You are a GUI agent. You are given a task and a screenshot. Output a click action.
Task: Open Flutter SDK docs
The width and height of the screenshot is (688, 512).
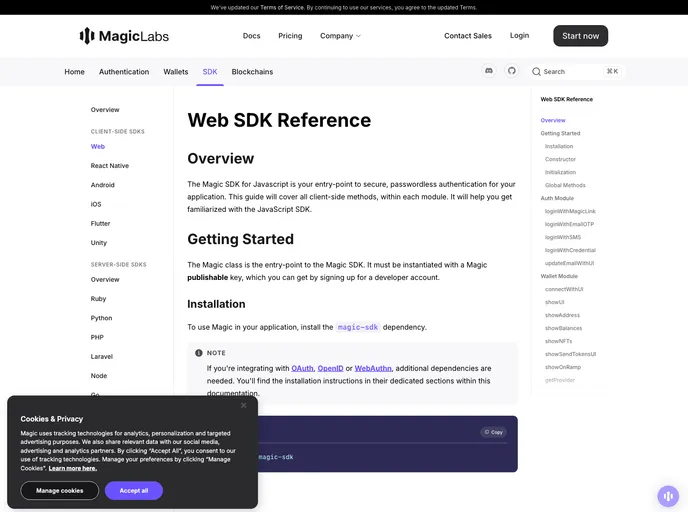pos(100,224)
